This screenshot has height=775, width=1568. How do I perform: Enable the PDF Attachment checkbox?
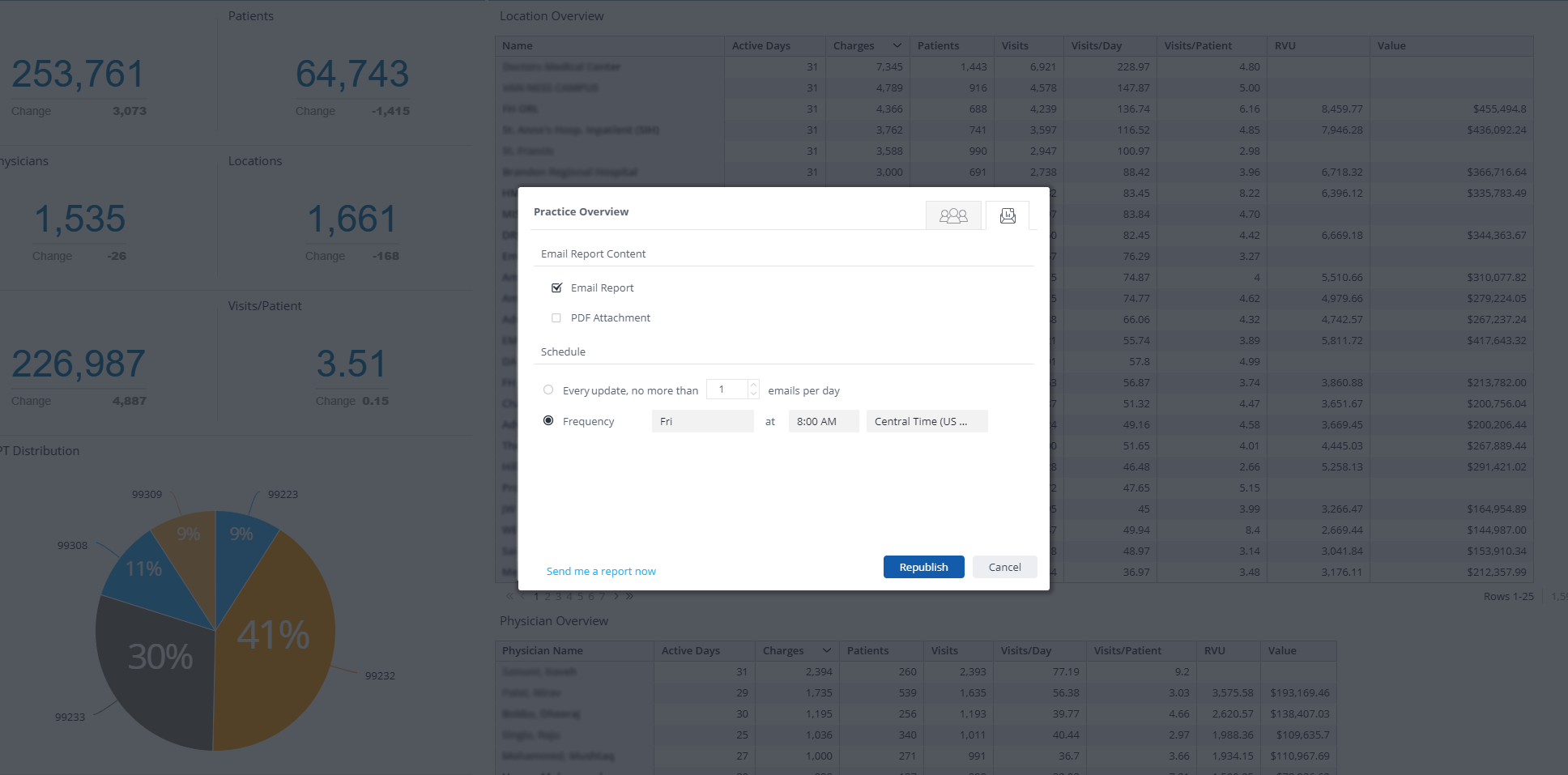[556, 317]
